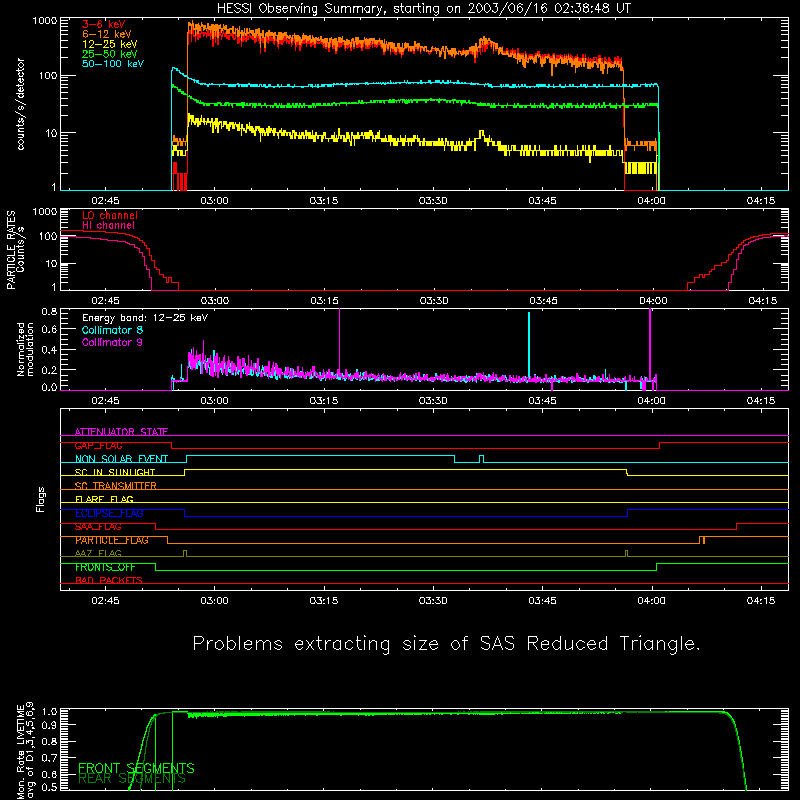The image size is (800, 800).
Task: Click the count-rate bump near 03:37 on the orange curve
Action: 484,43
